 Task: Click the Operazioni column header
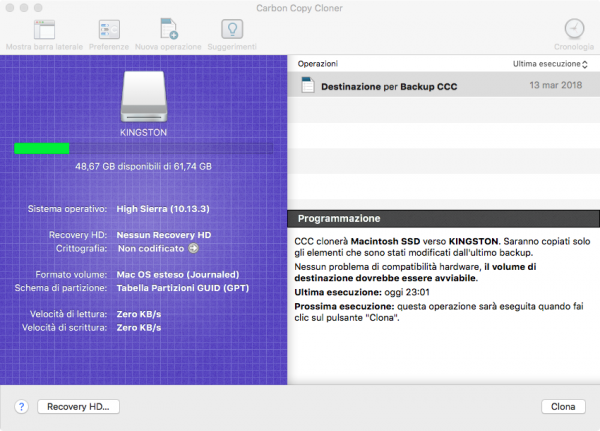click(318, 63)
